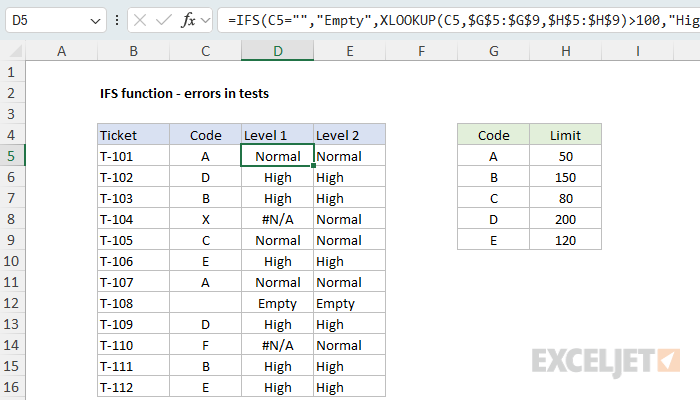Screen dimensions: 700x400
Task: Click the 'Limit' header cell
Action: pos(566,135)
